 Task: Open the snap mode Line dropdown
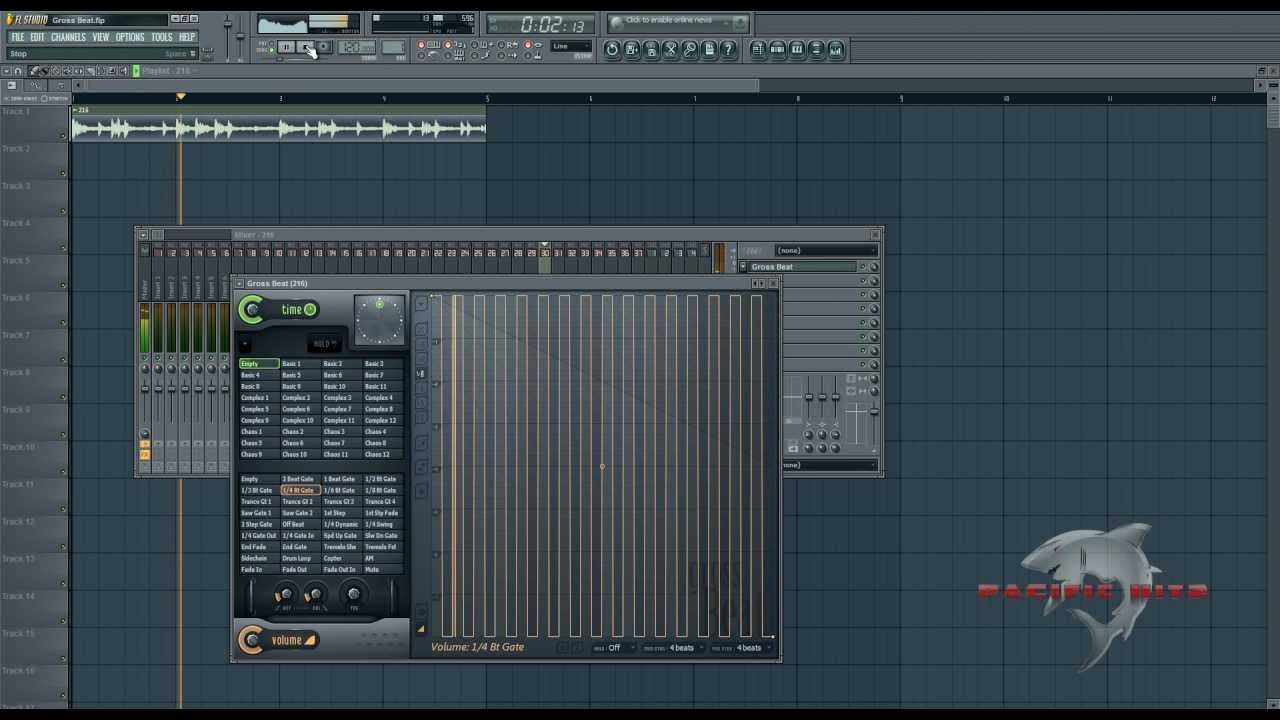tap(571, 46)
